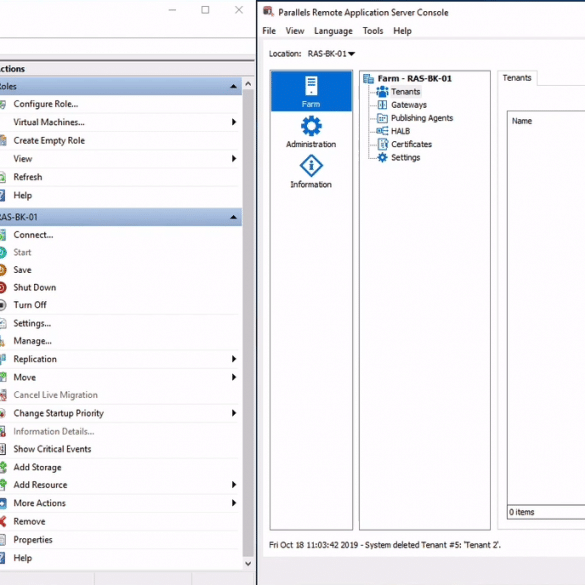Select Certificates in the farm tree
The width and height of the screenshot is (585, 585).
411,144
